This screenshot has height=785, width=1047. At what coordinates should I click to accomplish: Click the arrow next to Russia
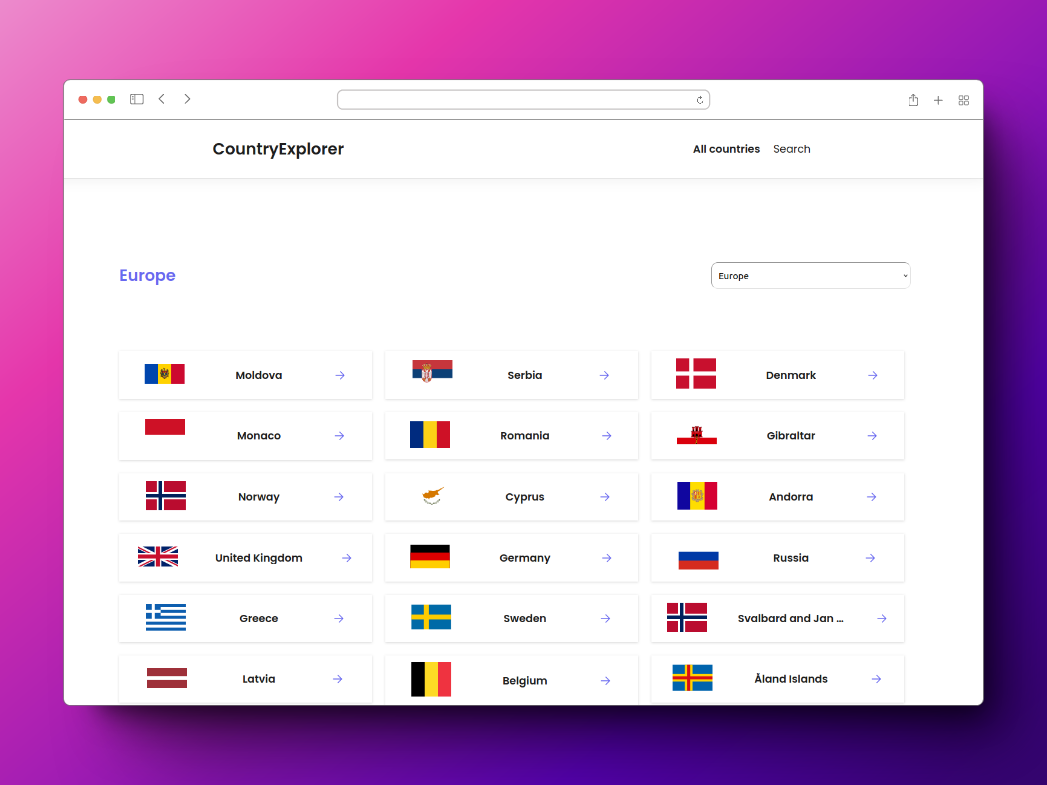(870, 558)
